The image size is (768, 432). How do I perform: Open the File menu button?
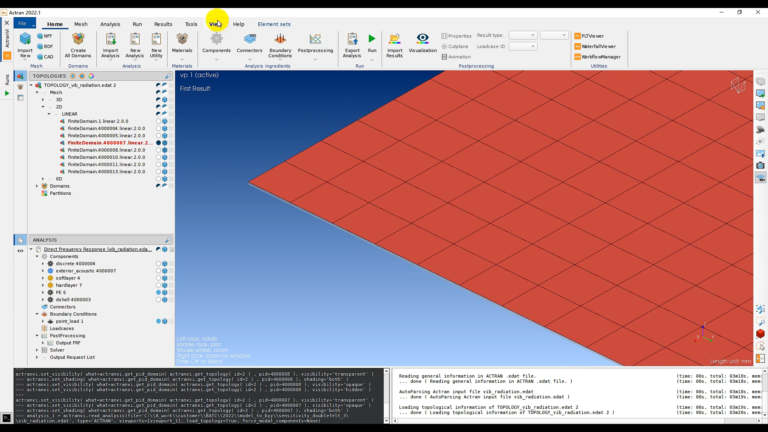(24, 24)
